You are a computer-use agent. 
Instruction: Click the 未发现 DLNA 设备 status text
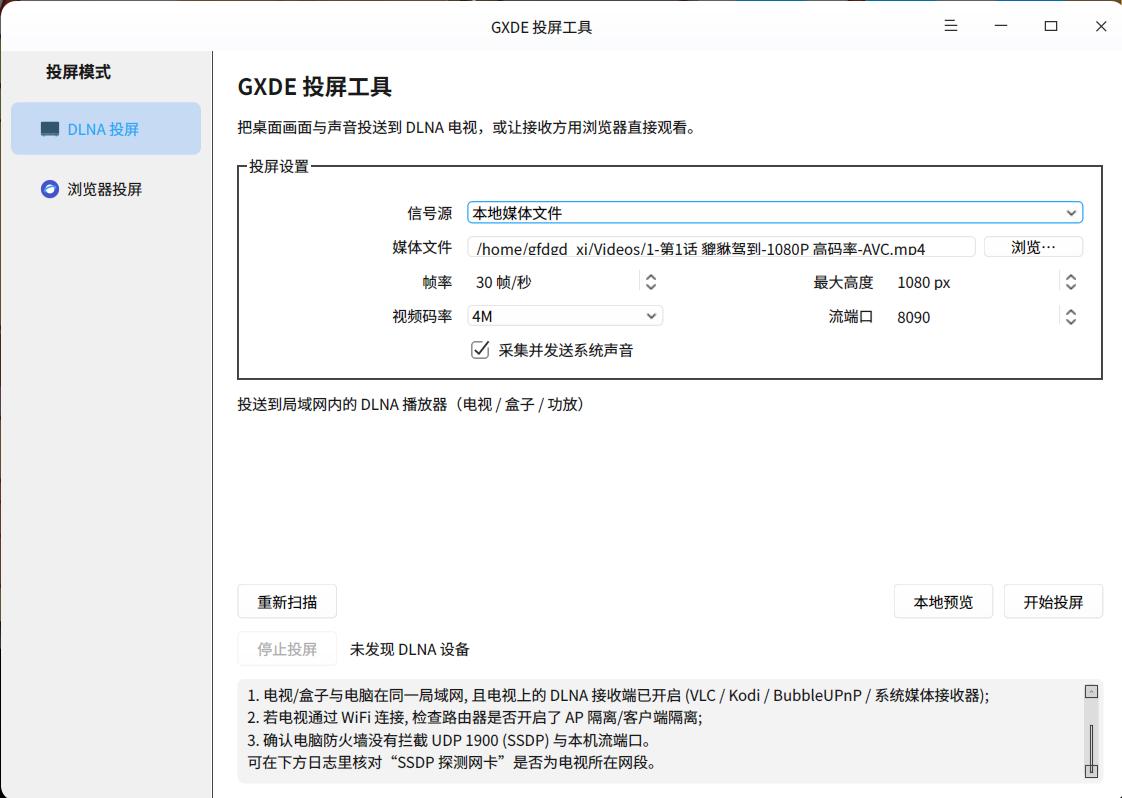tap(409, 649)
